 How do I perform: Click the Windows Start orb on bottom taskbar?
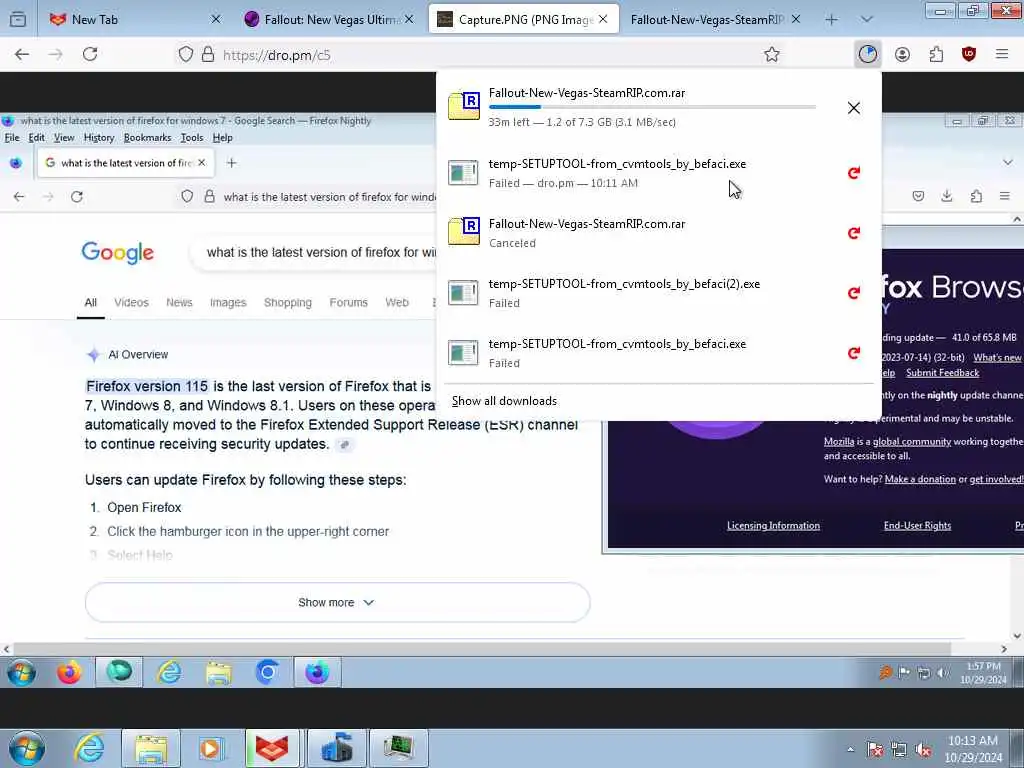tap(27, 748)
